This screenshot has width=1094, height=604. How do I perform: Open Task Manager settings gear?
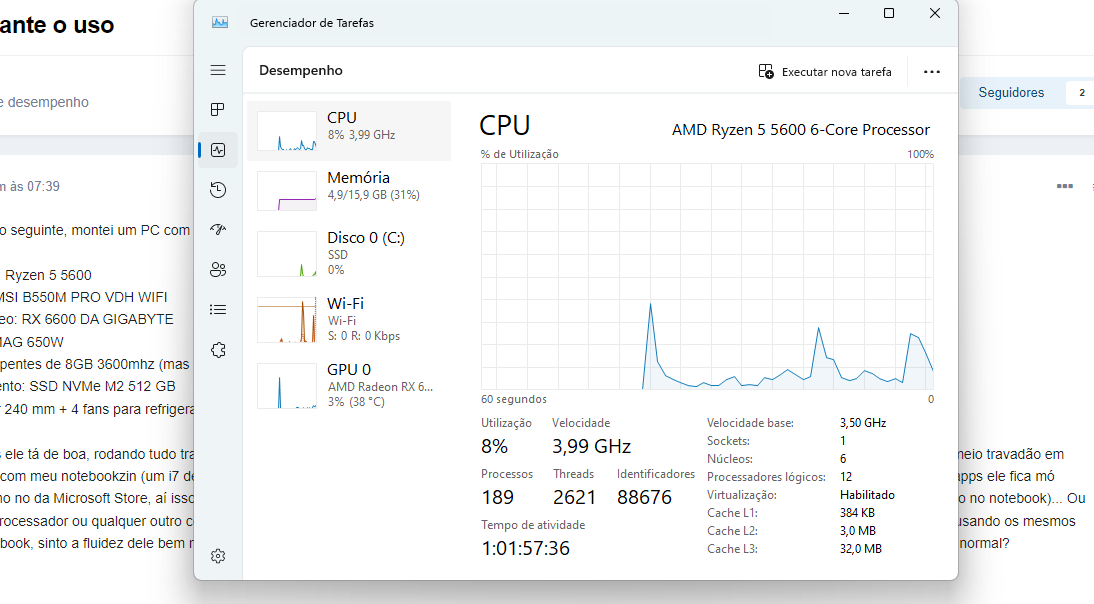pyautogui.click(x=218, y=556)
